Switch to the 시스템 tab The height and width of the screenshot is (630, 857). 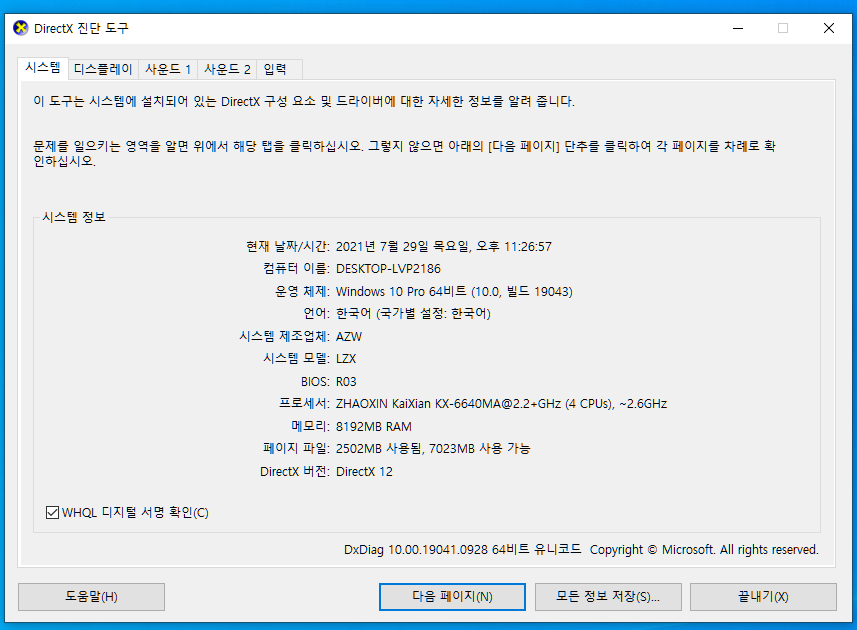click(x=43, y=68)
